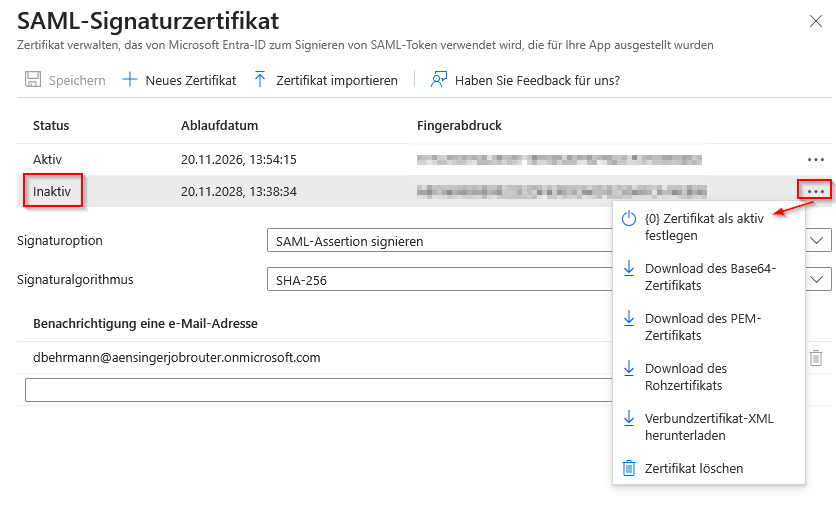The height and width of the screenshot is (528, 836).
Task: Close the SAML-Signaturzertifikat panel
Action: (x=816, y=21)
